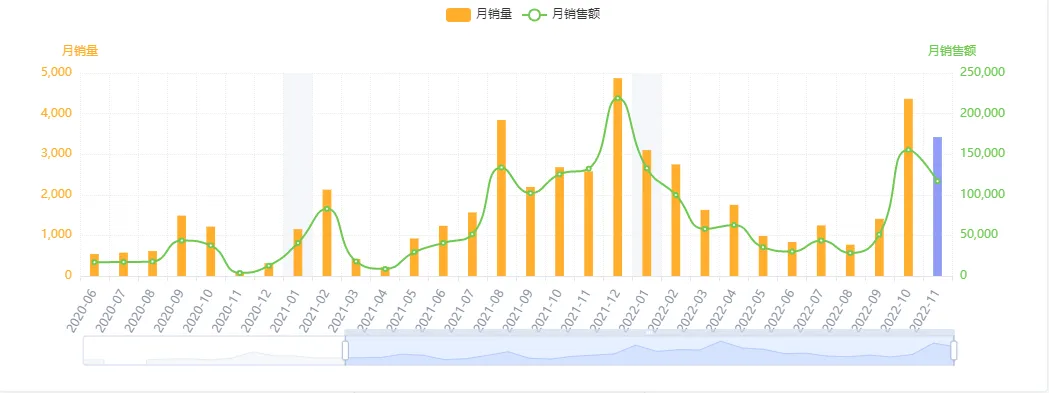Click the 2020-11 green line data point
The height and width of the screenshot is (393, 1049).
click(x=240, y=273)
